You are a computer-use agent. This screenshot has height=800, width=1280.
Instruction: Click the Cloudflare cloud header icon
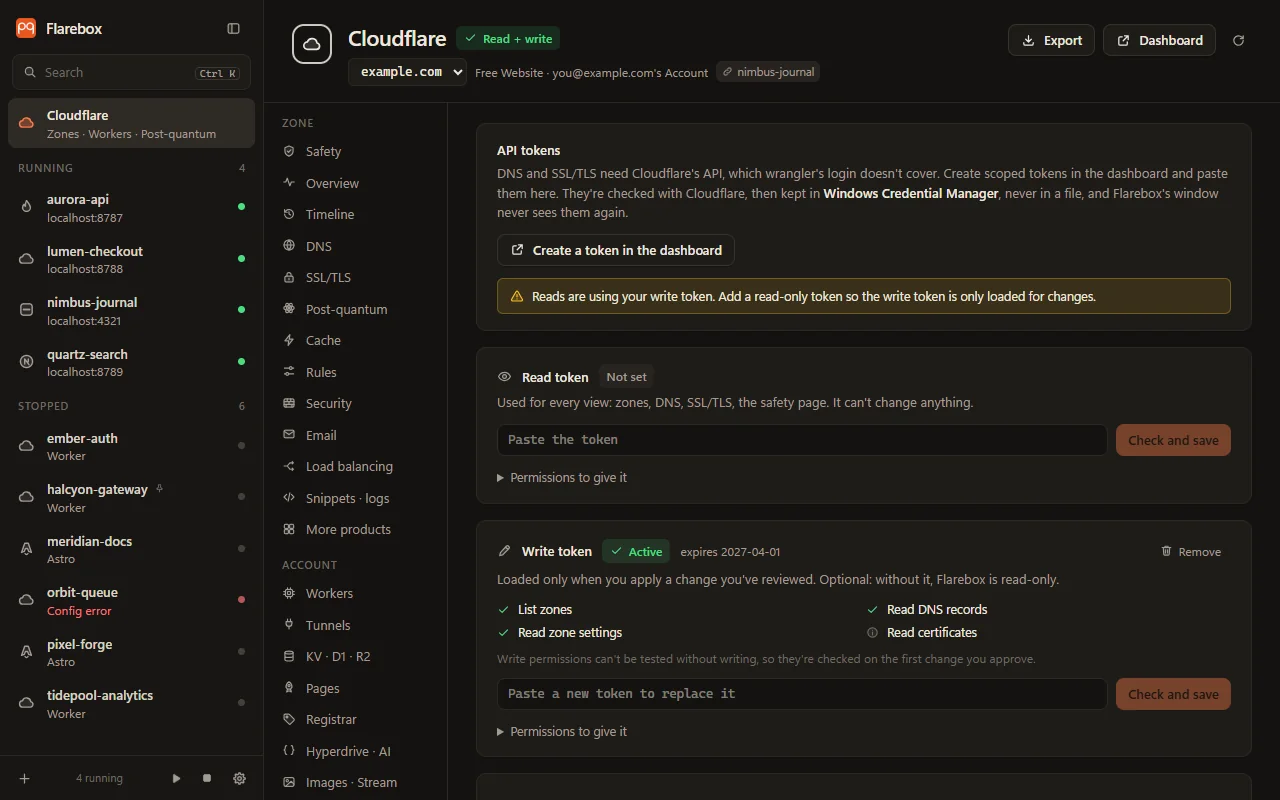pos(312,44)
